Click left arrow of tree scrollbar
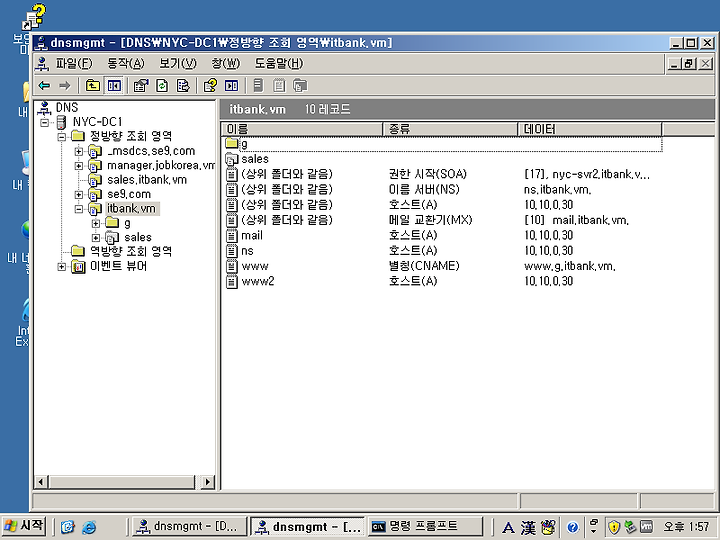This screenshot has width=720, height=540. pyautogui.click(x=41, y=482)
